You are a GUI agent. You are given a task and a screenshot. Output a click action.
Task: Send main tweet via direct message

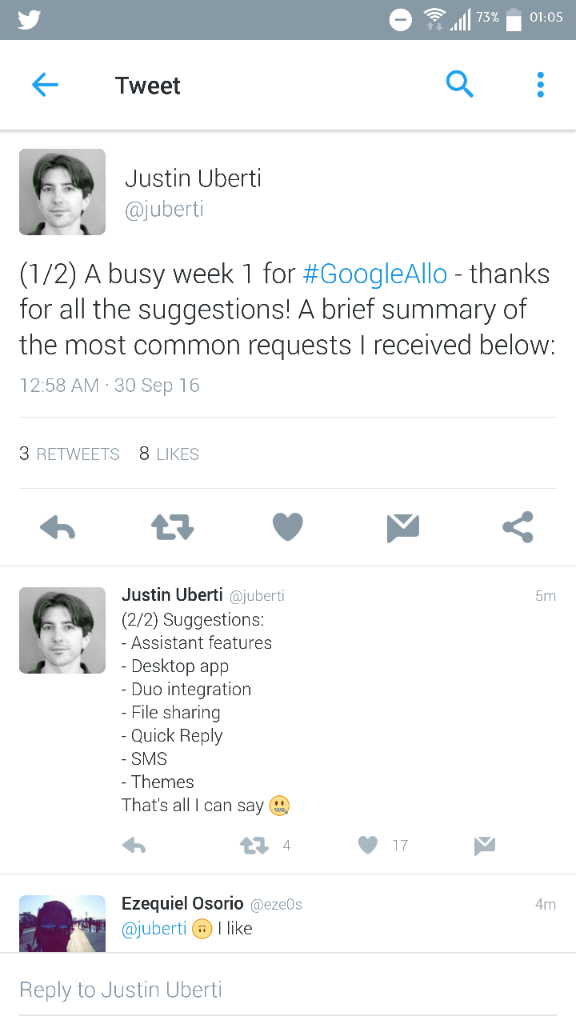point(402,528)
